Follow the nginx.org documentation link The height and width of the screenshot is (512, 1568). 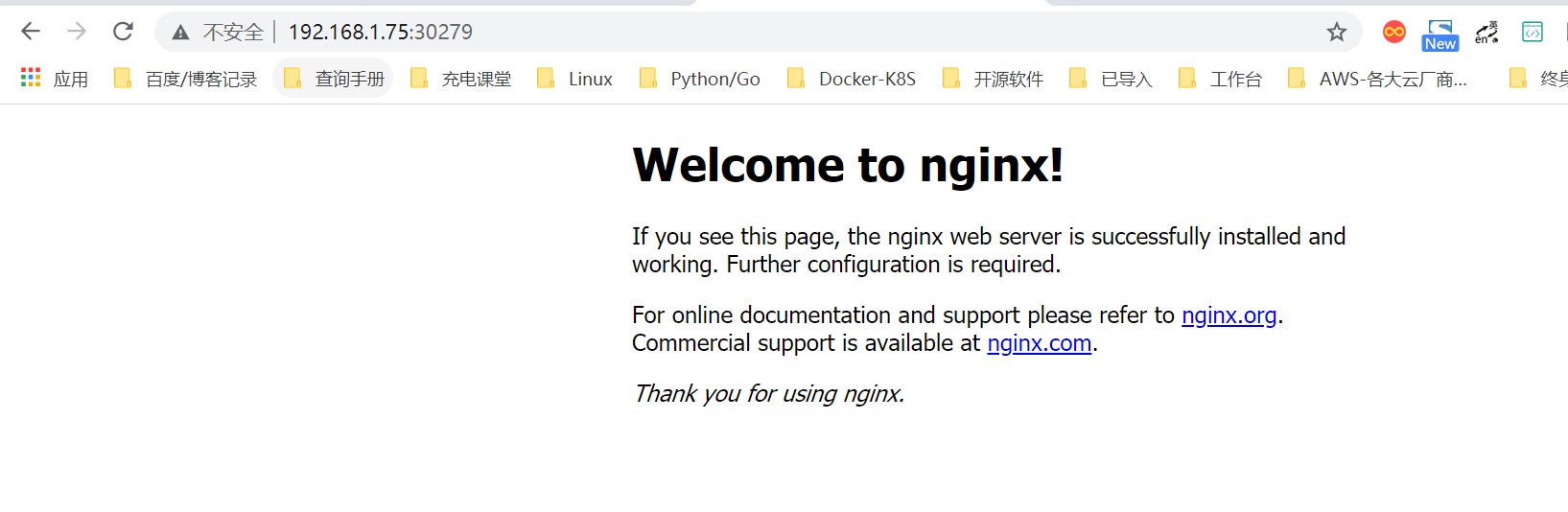1229,315
